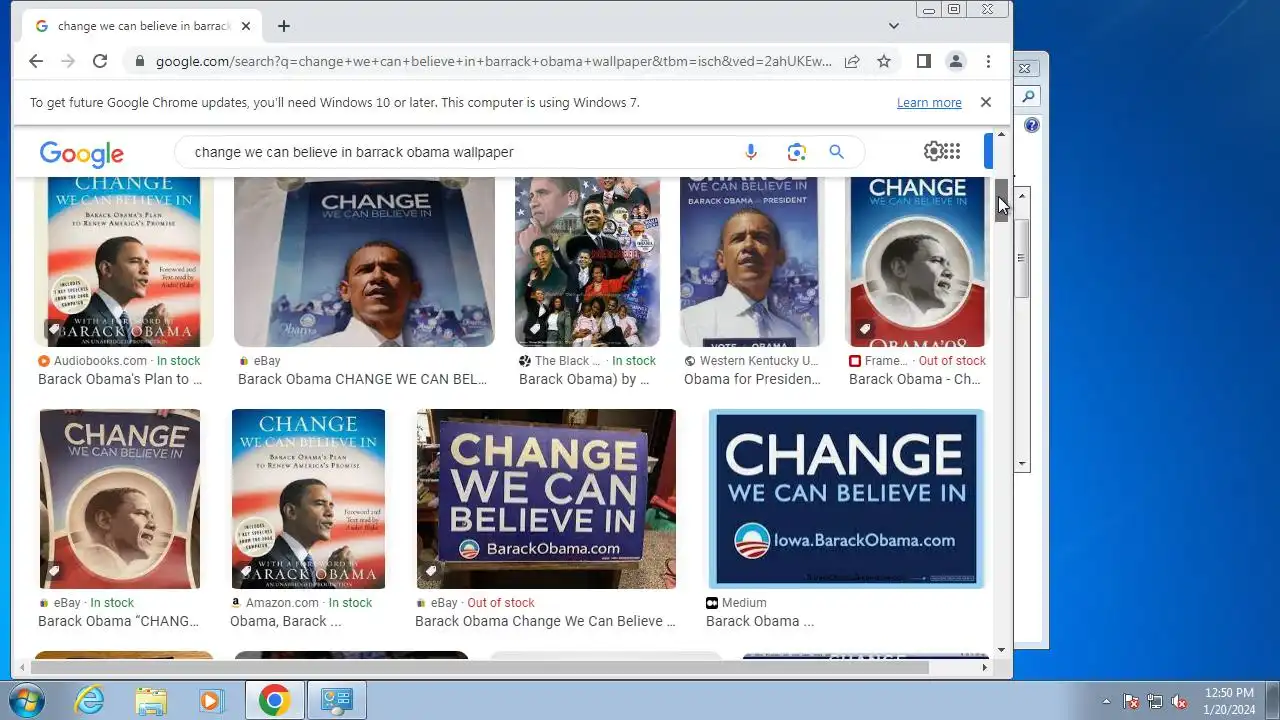View site information via the lock icon
Screen dimensions: 1280x720
point(140,61)
